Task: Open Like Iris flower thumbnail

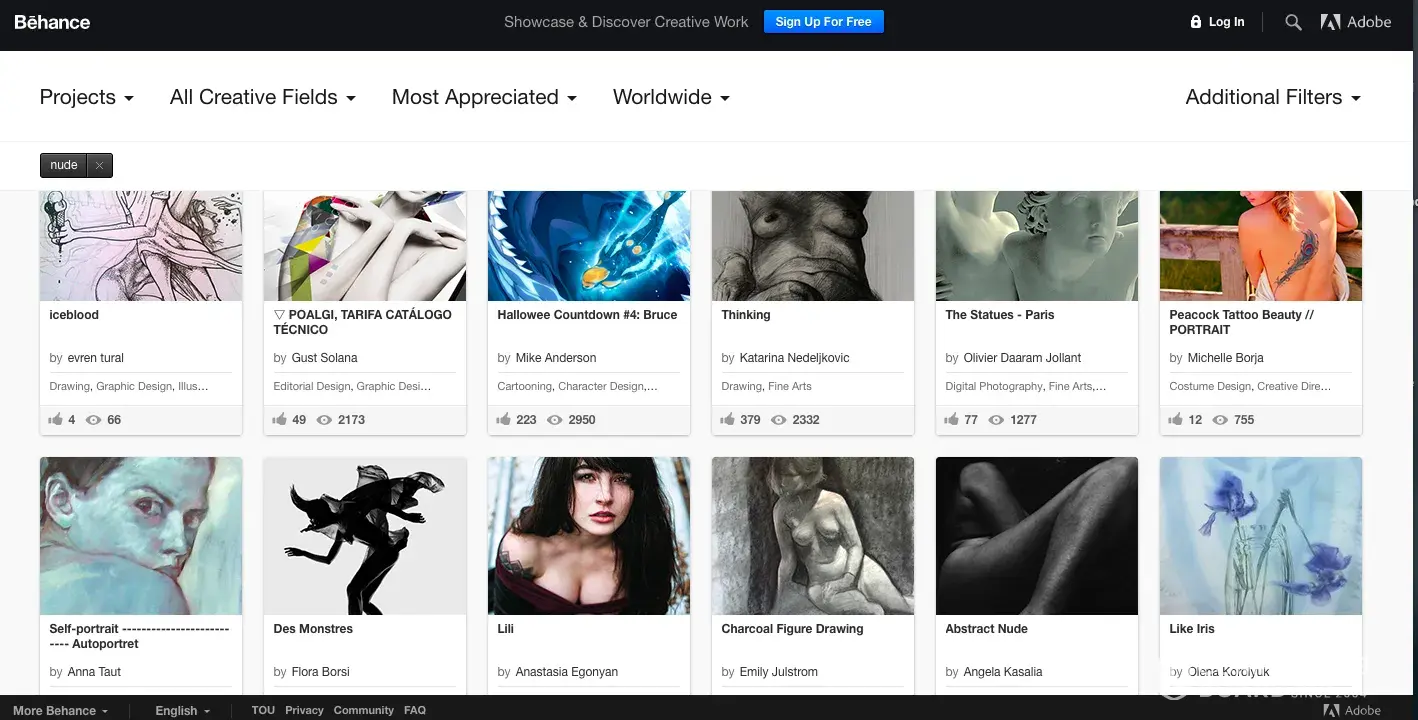Action: click(x=1261, y=536)
